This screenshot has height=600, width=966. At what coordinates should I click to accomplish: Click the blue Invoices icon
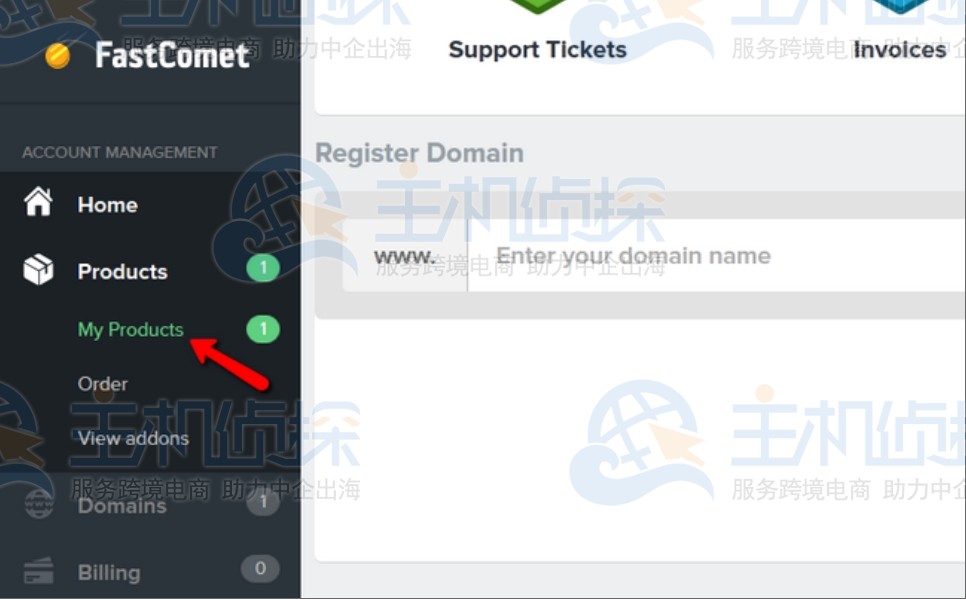coord(899,6)
